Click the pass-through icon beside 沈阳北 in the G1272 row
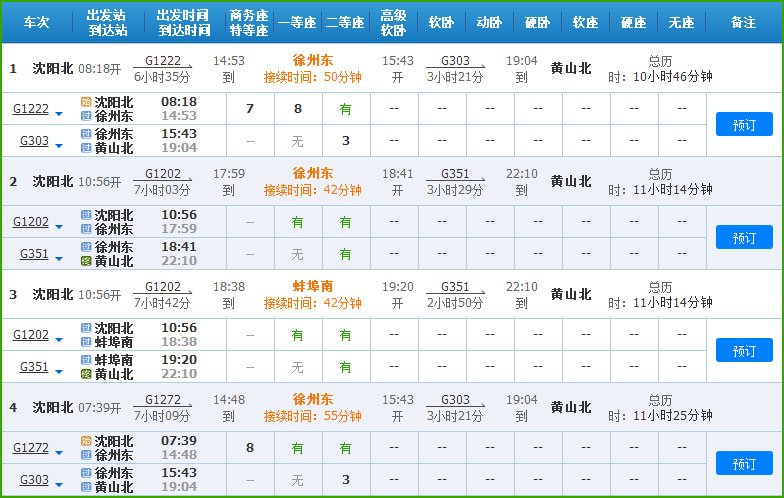Image resolution: width=784 pixels, height=498 pixels. (86, 441)
